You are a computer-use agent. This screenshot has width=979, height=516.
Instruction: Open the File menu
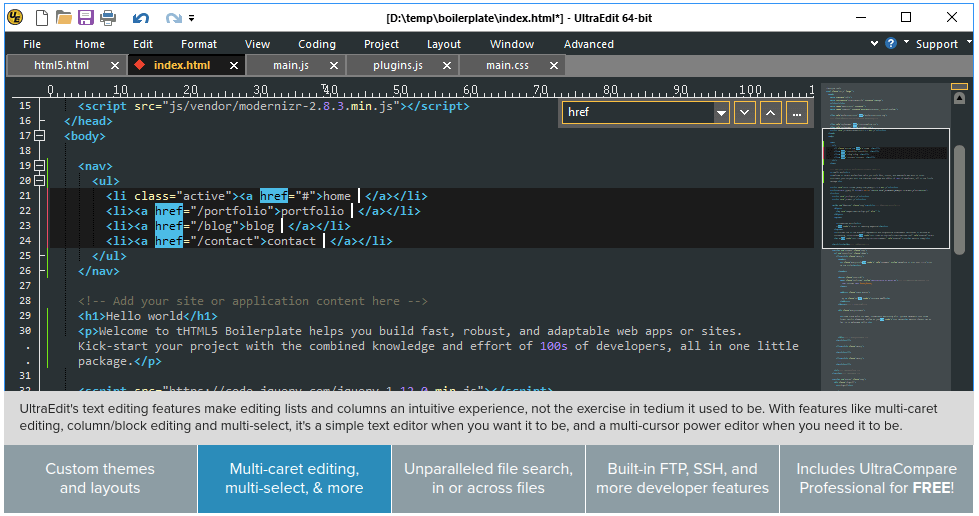point(32,44)
